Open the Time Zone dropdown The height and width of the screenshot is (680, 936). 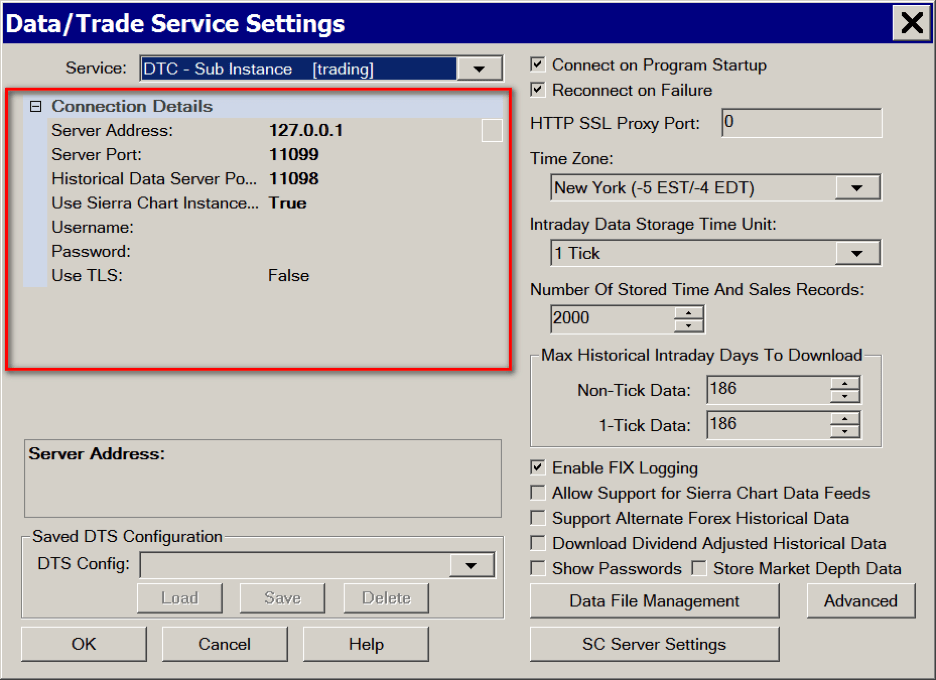coord(857,188)
